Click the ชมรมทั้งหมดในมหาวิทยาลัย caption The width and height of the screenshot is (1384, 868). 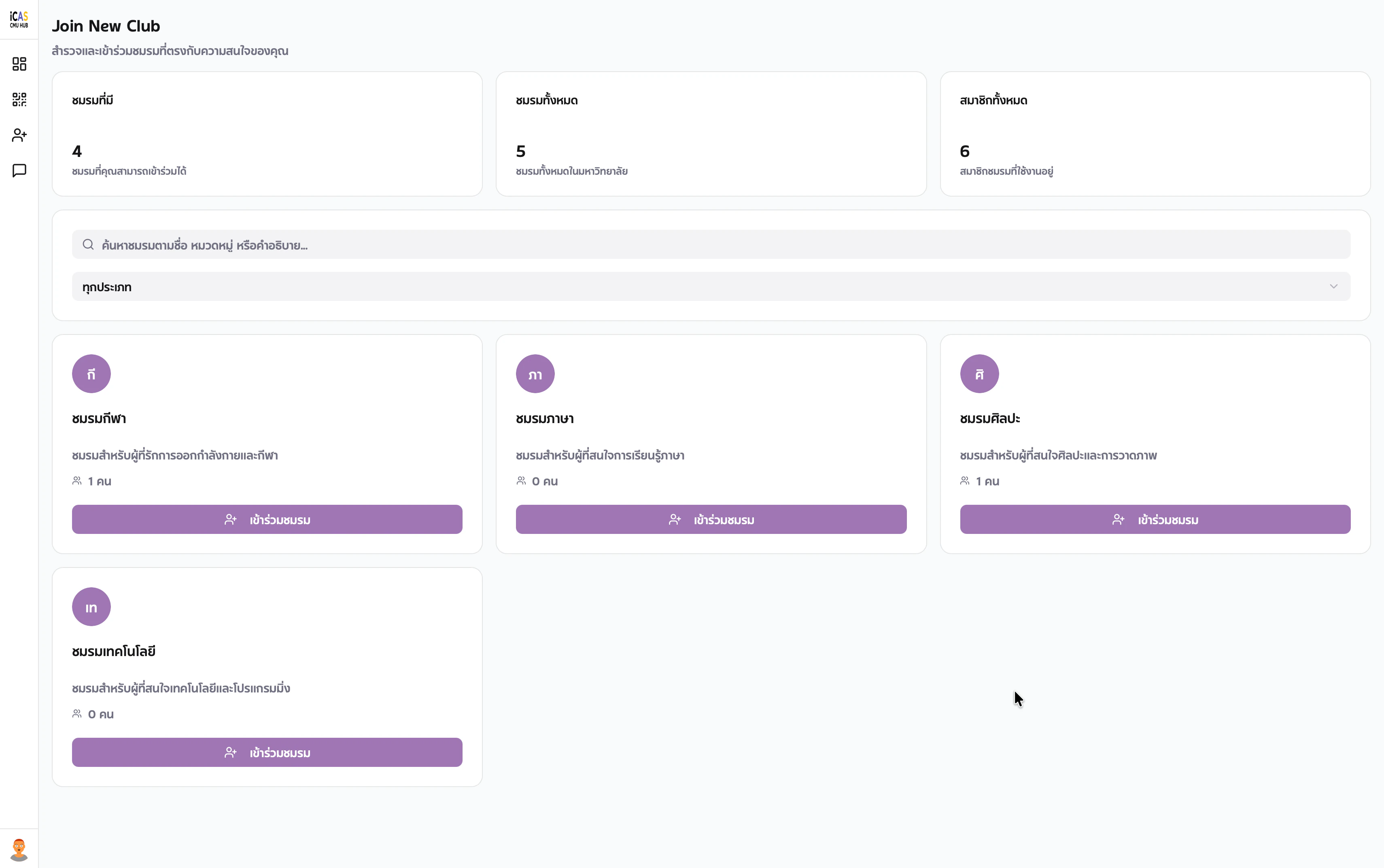(572, 171)
